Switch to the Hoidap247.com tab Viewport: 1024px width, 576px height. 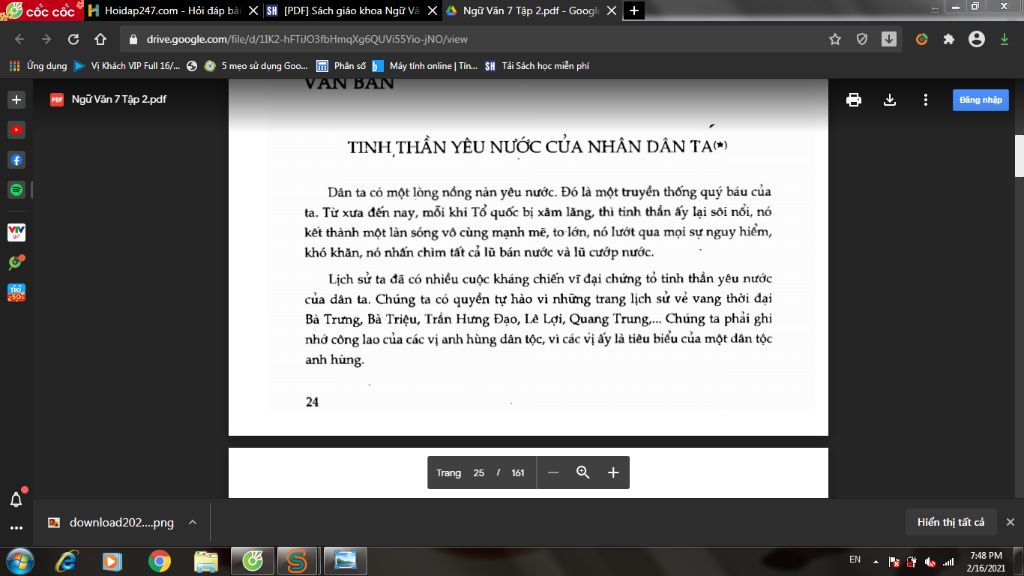174,10
